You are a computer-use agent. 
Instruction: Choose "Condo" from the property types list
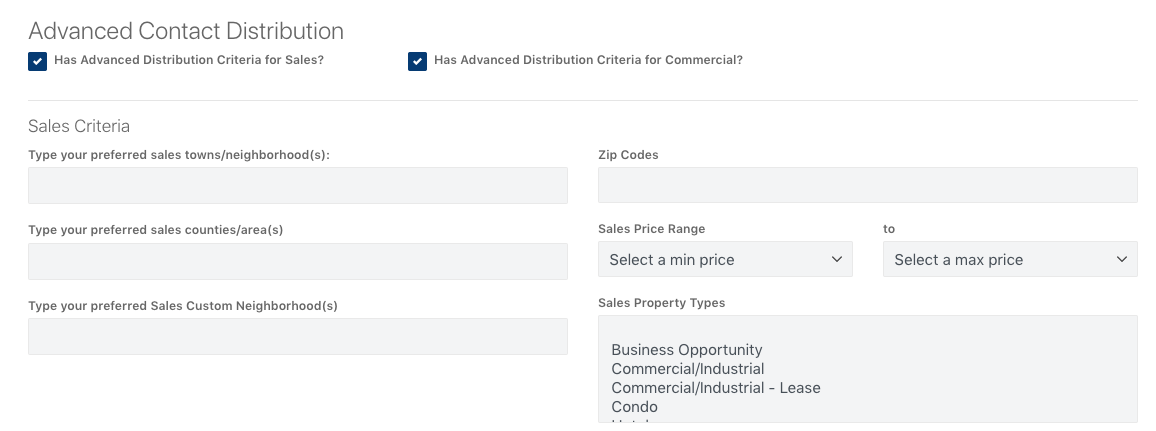point(634,407)
